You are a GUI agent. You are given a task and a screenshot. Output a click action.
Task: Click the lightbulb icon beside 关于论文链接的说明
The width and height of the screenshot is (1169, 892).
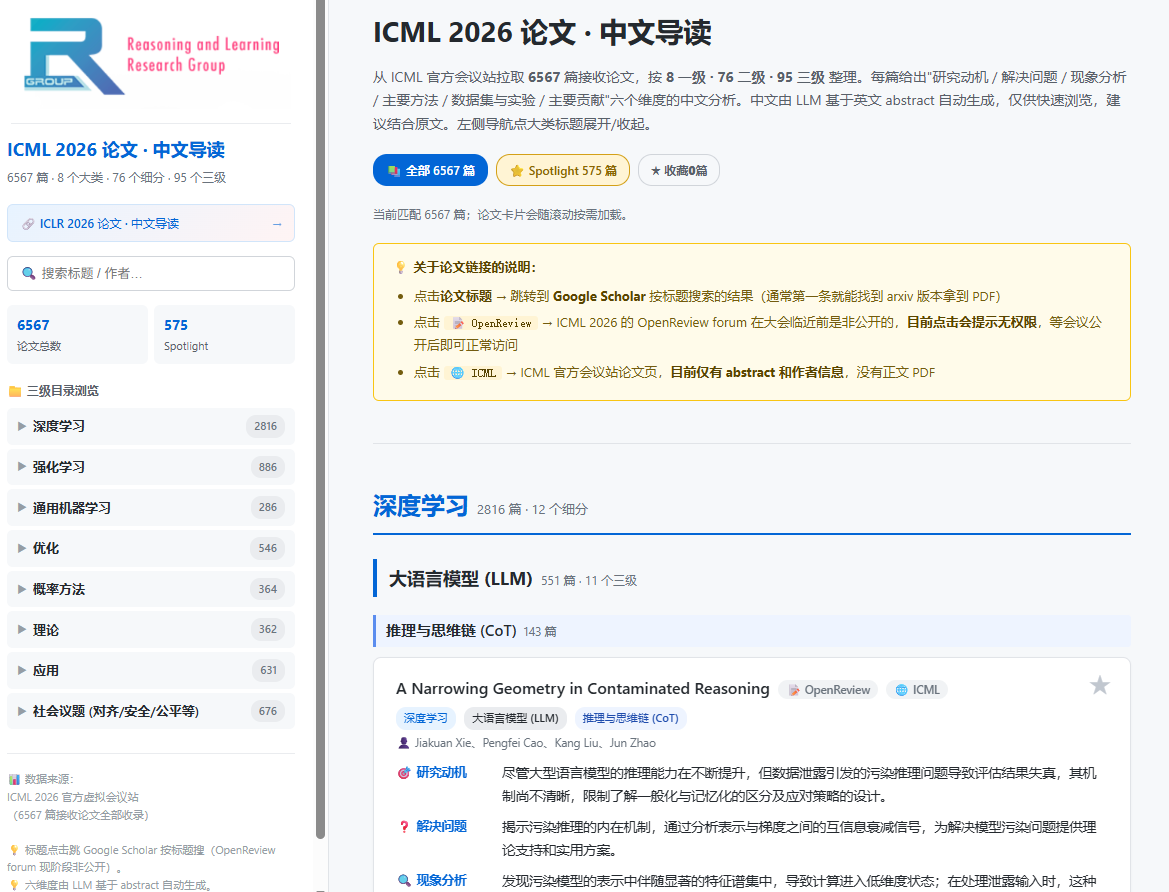click(x=400, y=267)
